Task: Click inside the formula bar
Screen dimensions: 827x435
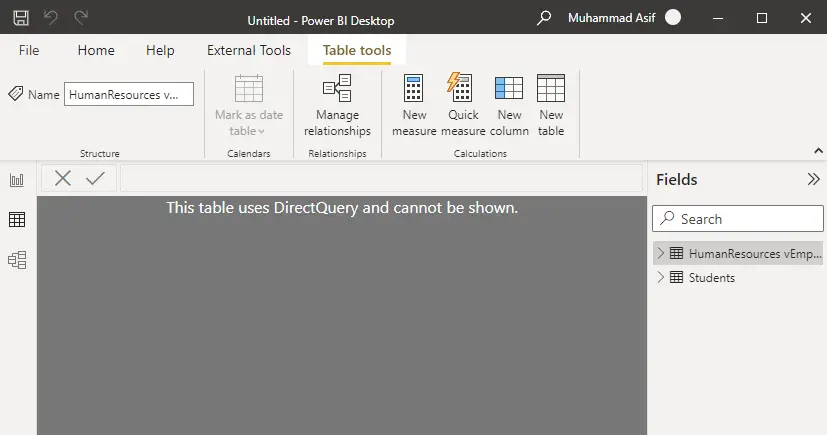Action: point(381,178)
